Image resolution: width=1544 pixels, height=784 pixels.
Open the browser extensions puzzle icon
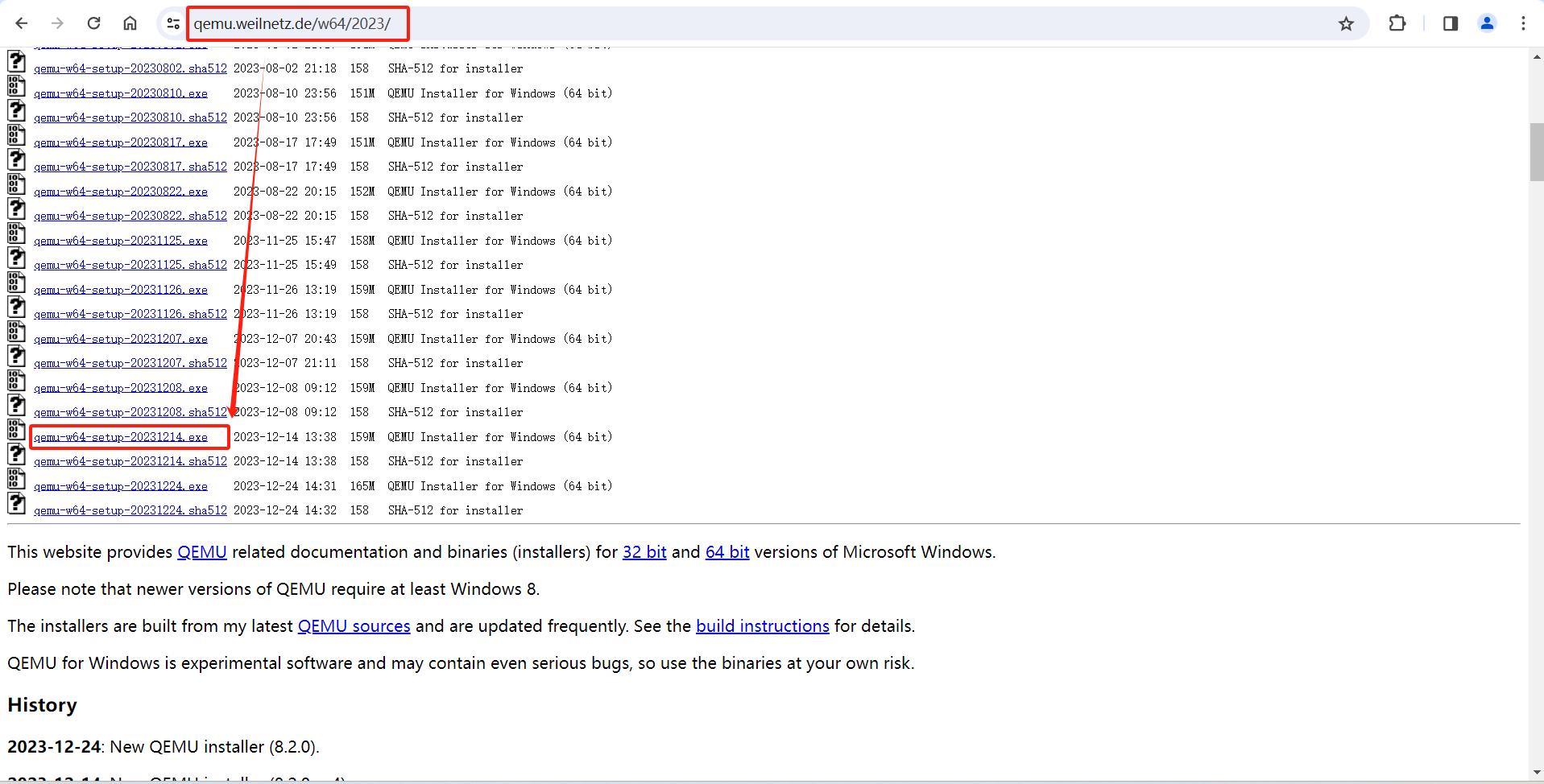click(x=1397, y=23)
